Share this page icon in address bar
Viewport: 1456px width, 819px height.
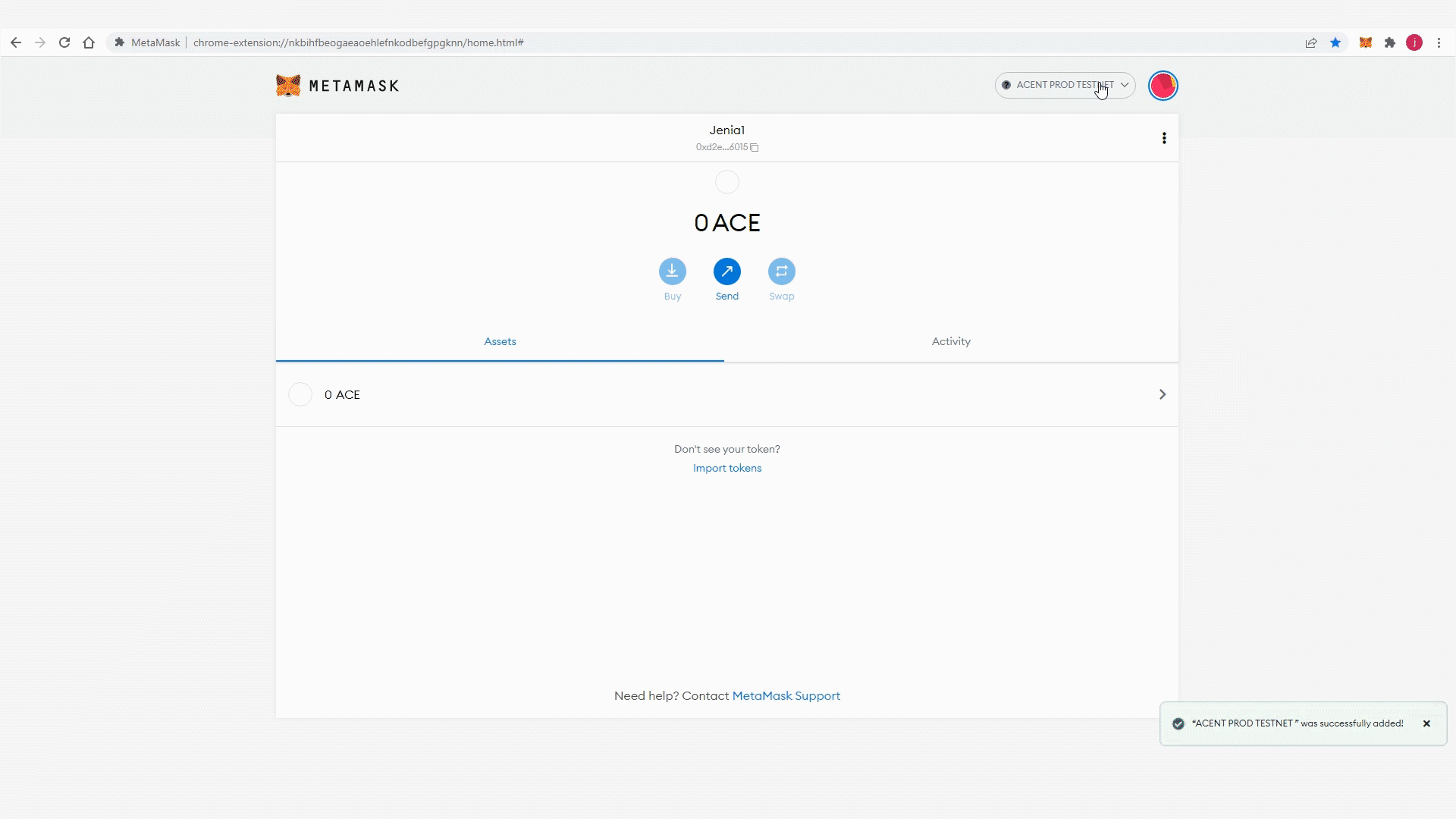tap(1311, 42)
